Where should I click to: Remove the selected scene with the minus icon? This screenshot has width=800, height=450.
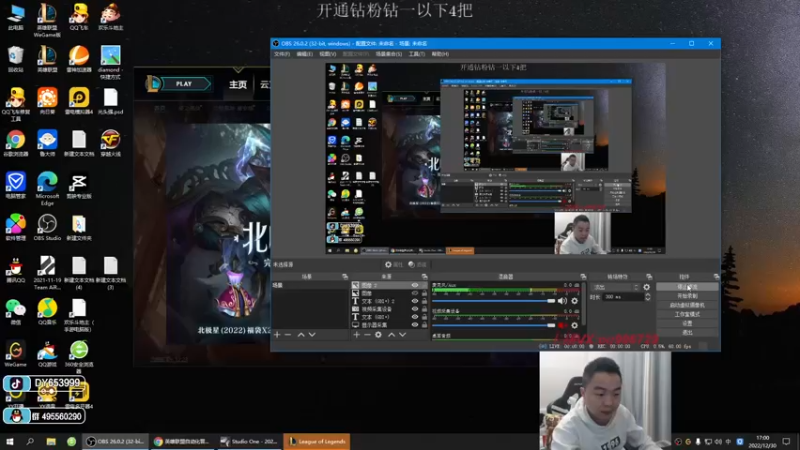(x=288, y=335)
